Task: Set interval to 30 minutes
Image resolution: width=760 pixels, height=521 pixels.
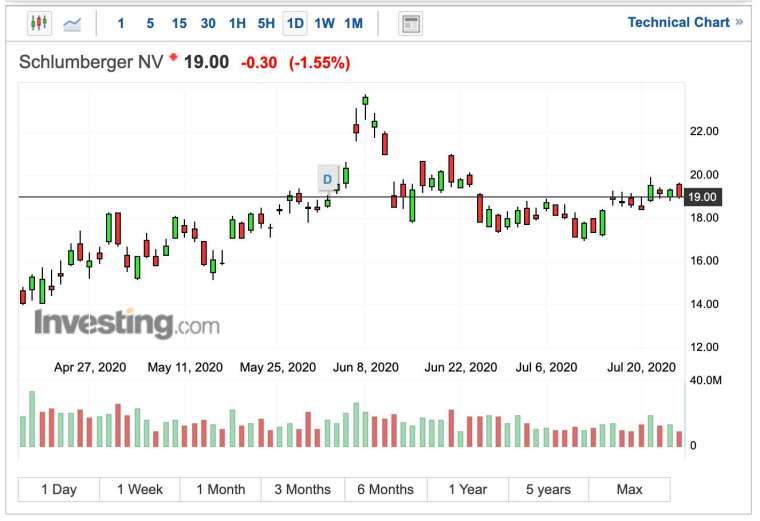Action: tap(208, 23)
